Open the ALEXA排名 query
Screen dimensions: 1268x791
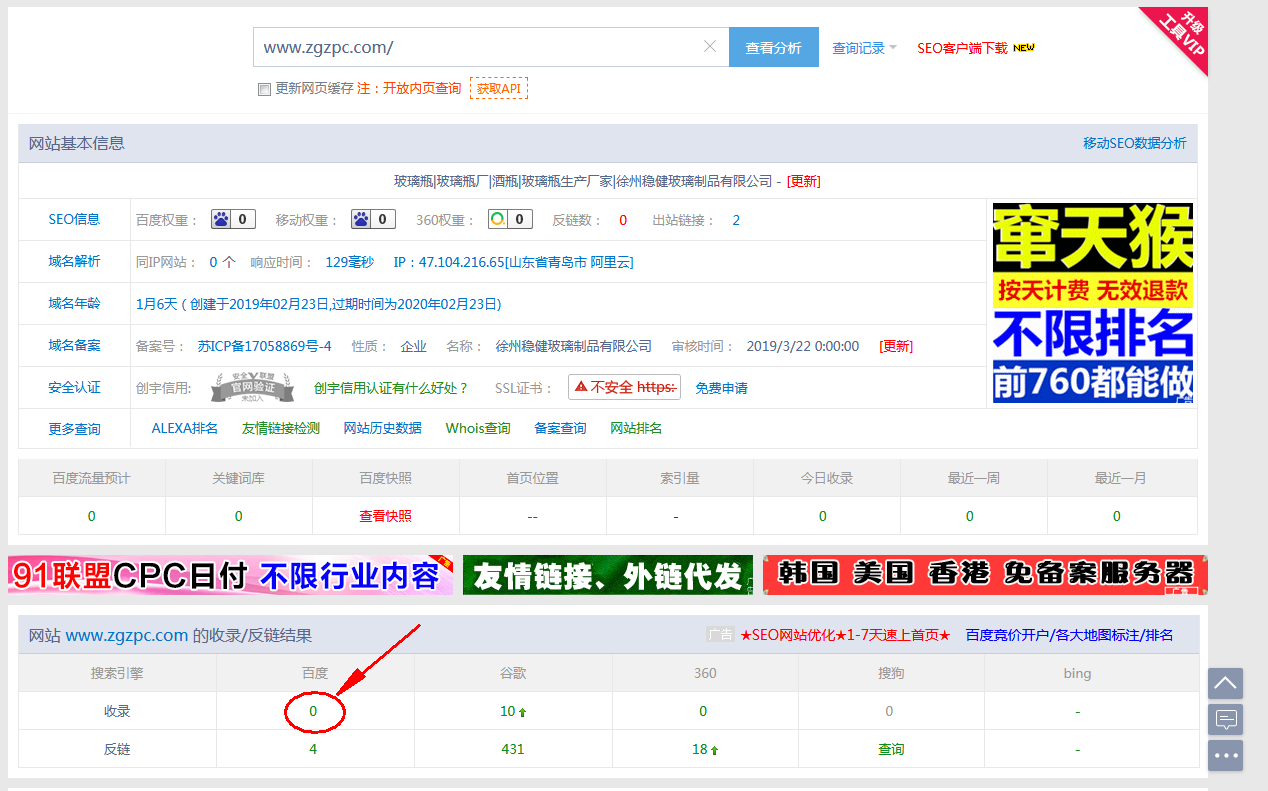185,428
